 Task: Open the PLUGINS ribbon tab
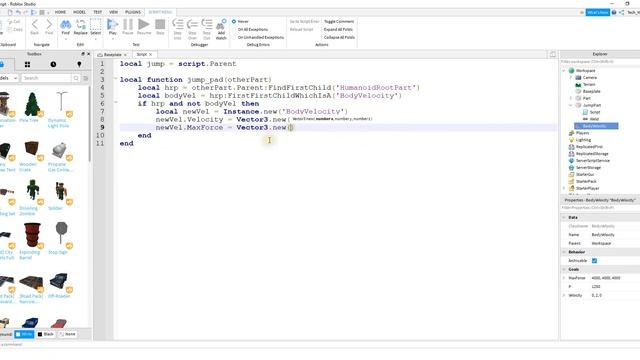tap(133, 12)
